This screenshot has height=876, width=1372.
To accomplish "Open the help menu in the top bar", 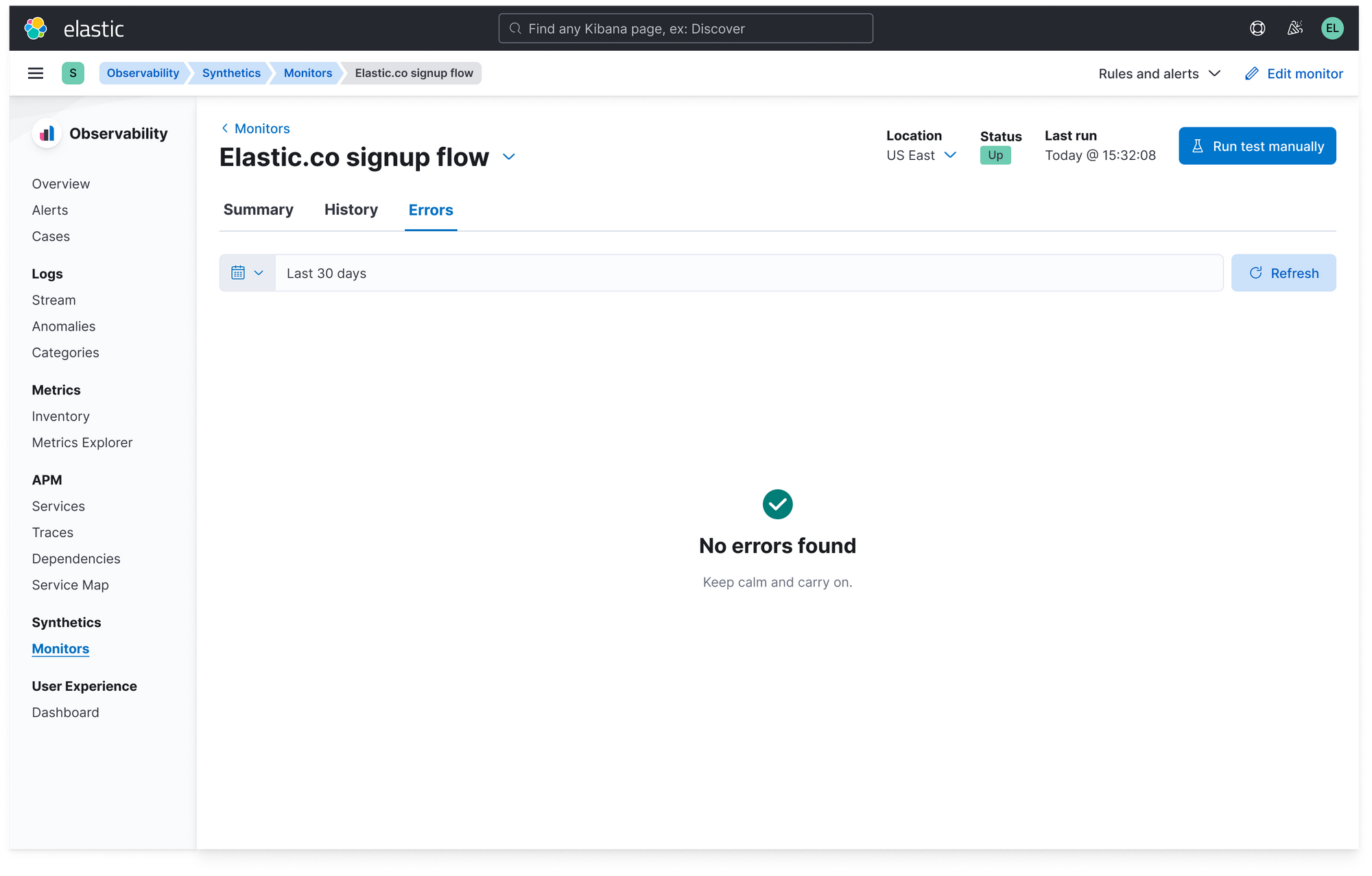I will [1257, 28].
